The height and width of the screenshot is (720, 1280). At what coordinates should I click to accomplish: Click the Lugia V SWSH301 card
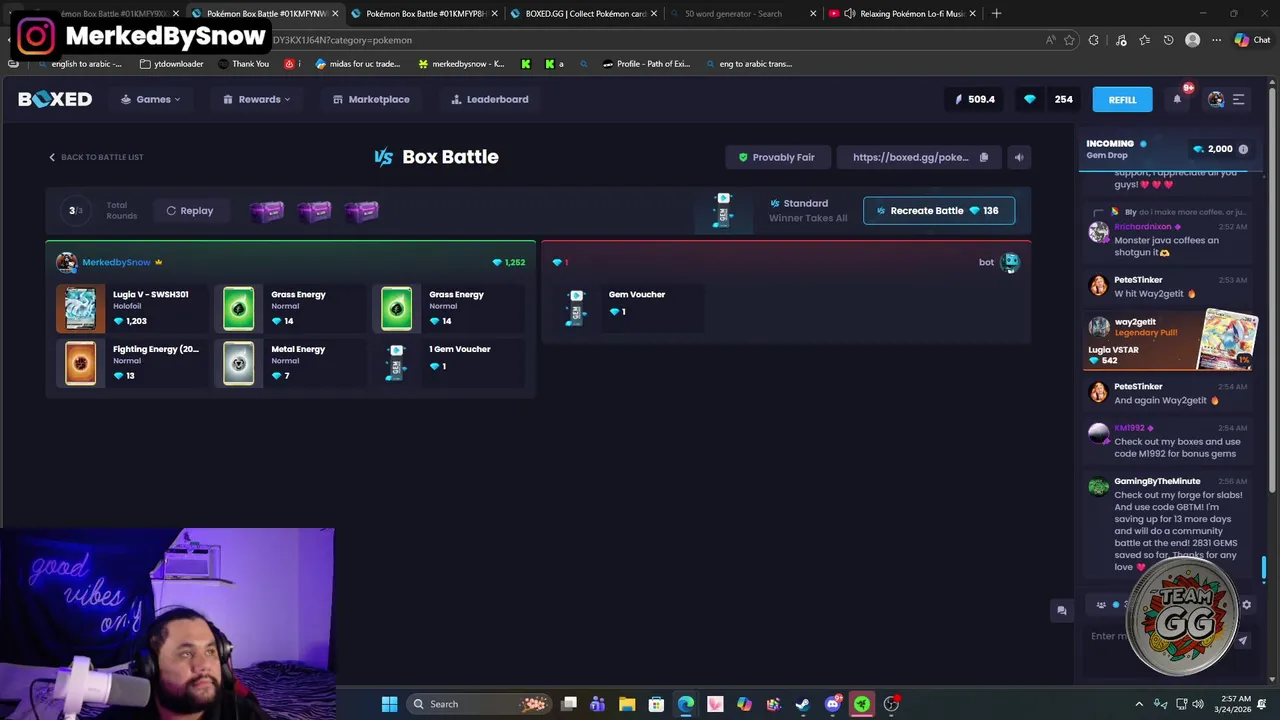(x=132, y=308)
